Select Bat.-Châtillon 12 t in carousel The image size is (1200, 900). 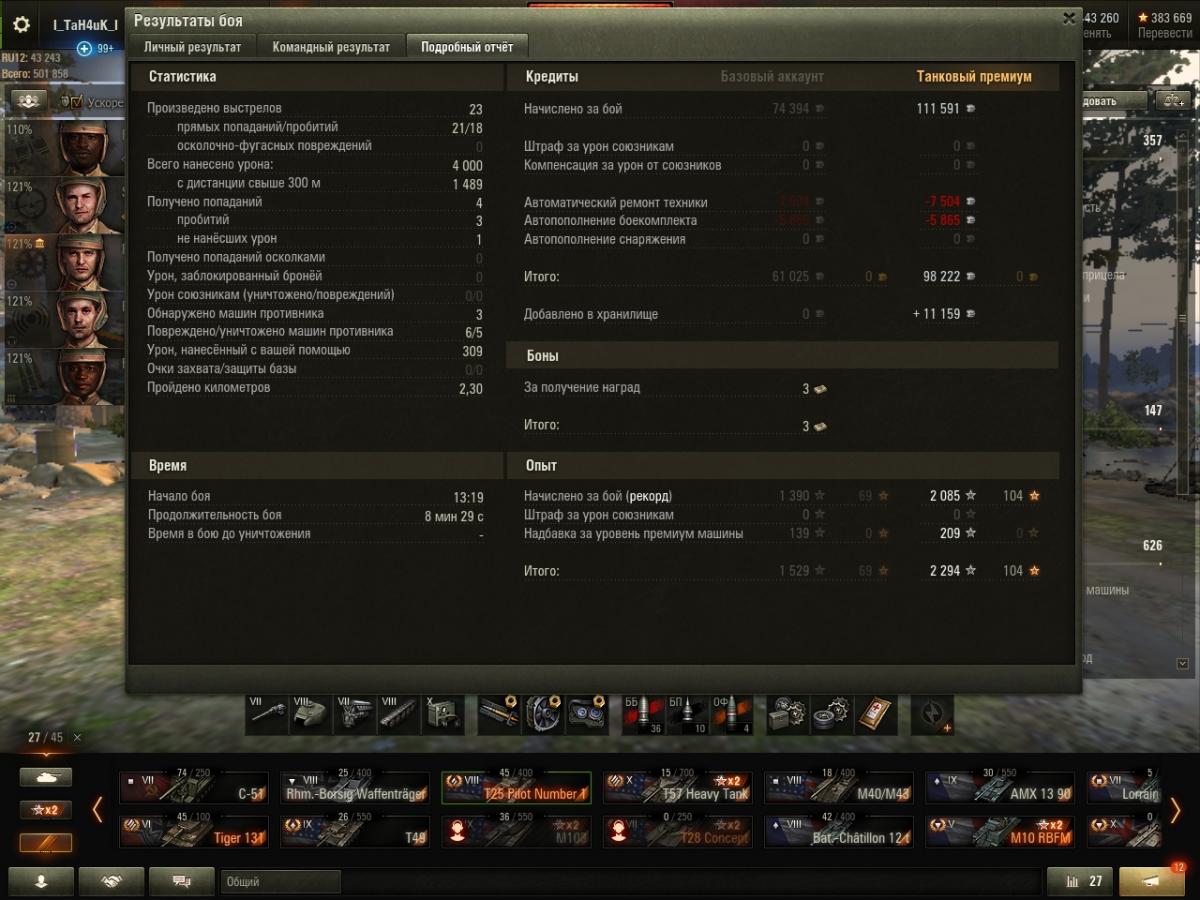tap(838, 832)
